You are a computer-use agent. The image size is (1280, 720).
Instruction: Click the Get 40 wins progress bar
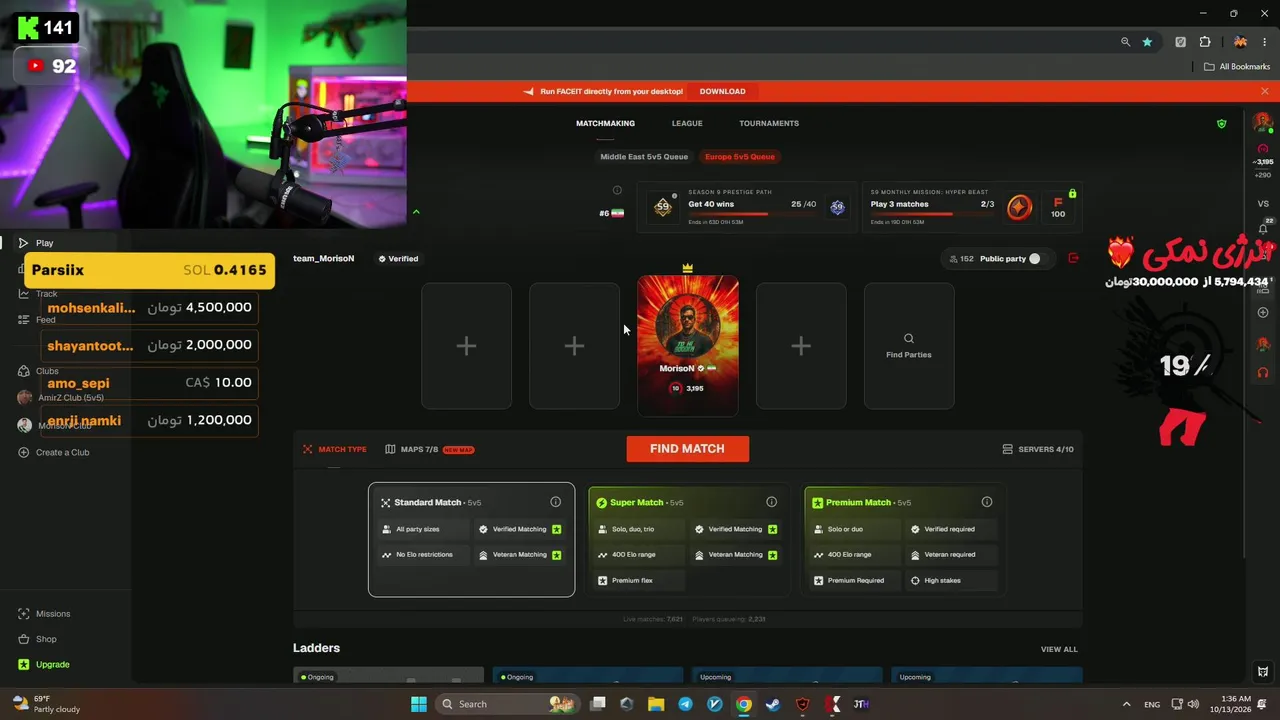pos(752,214)
